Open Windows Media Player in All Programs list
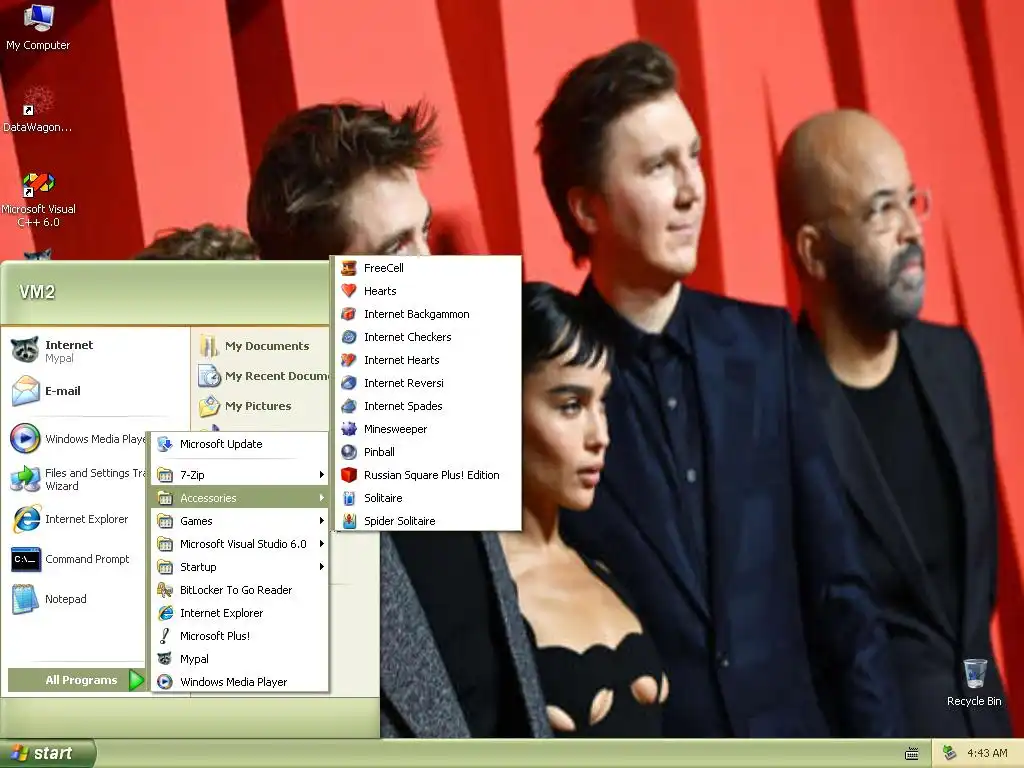Image resolution: width=1024 pixels, height=768 pixels. point(240,682)
